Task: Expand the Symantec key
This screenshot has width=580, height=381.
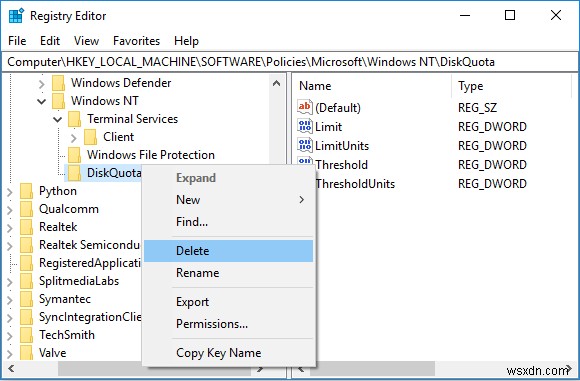Action: tap(10, 300)
